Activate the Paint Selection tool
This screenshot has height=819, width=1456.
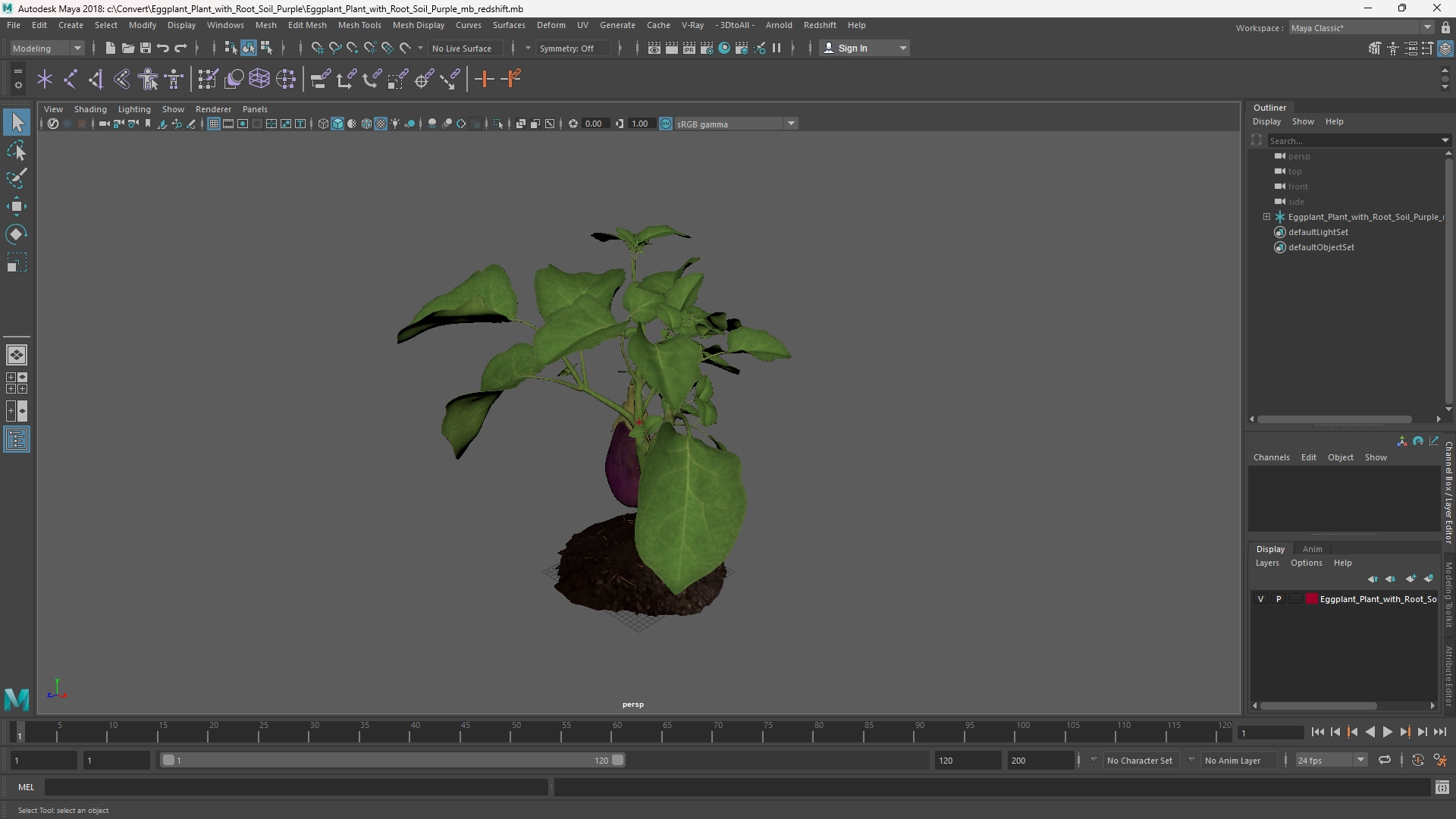(17, 178)
